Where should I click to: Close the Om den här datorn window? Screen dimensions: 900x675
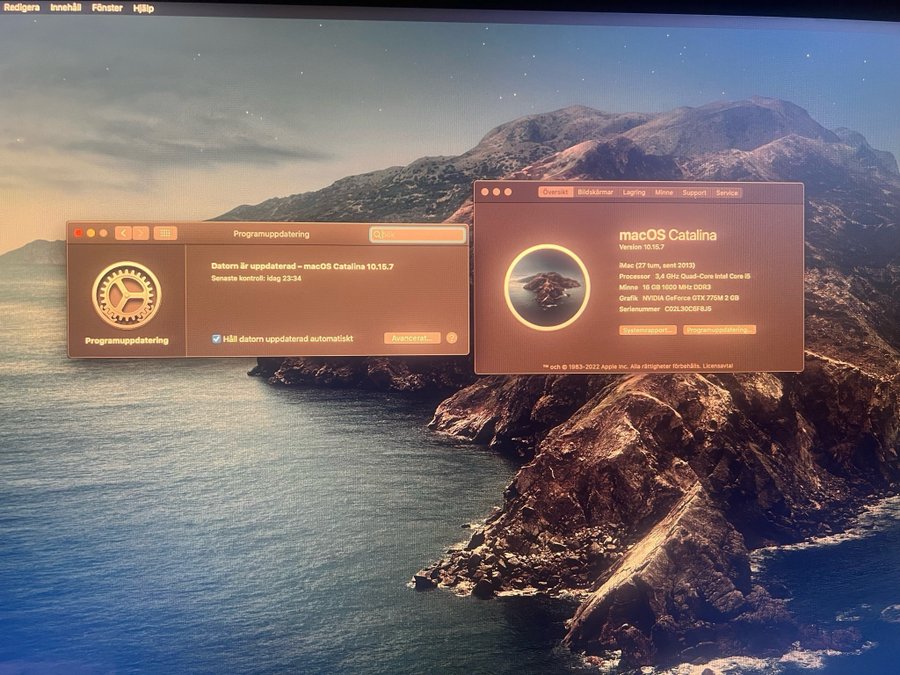(x=485, y=192)
